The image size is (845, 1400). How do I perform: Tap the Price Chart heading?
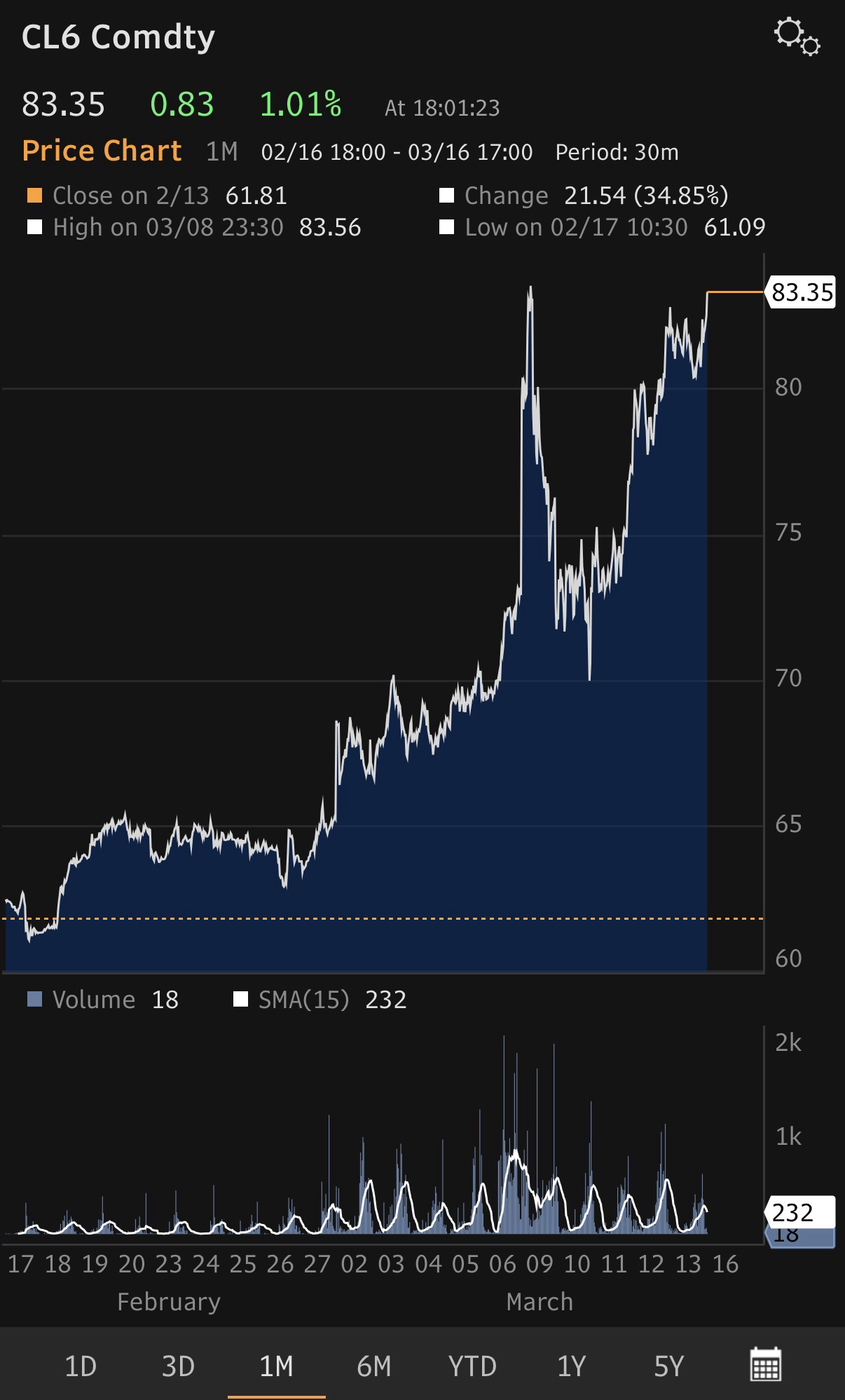point(102,151)
